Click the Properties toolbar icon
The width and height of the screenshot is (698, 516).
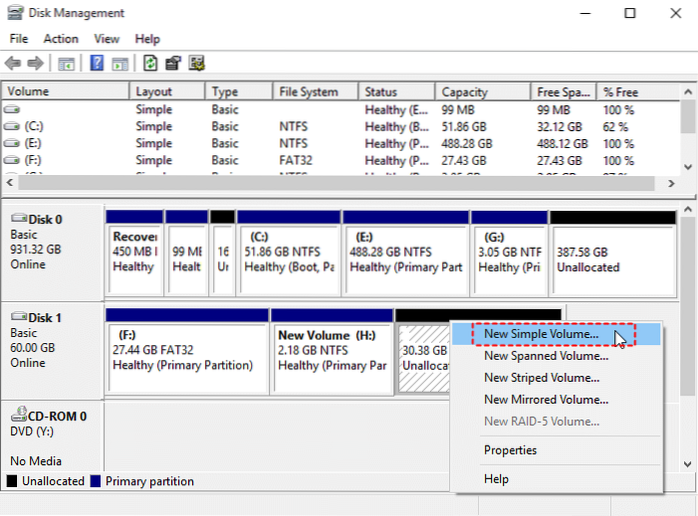click(x=173, y=63)
